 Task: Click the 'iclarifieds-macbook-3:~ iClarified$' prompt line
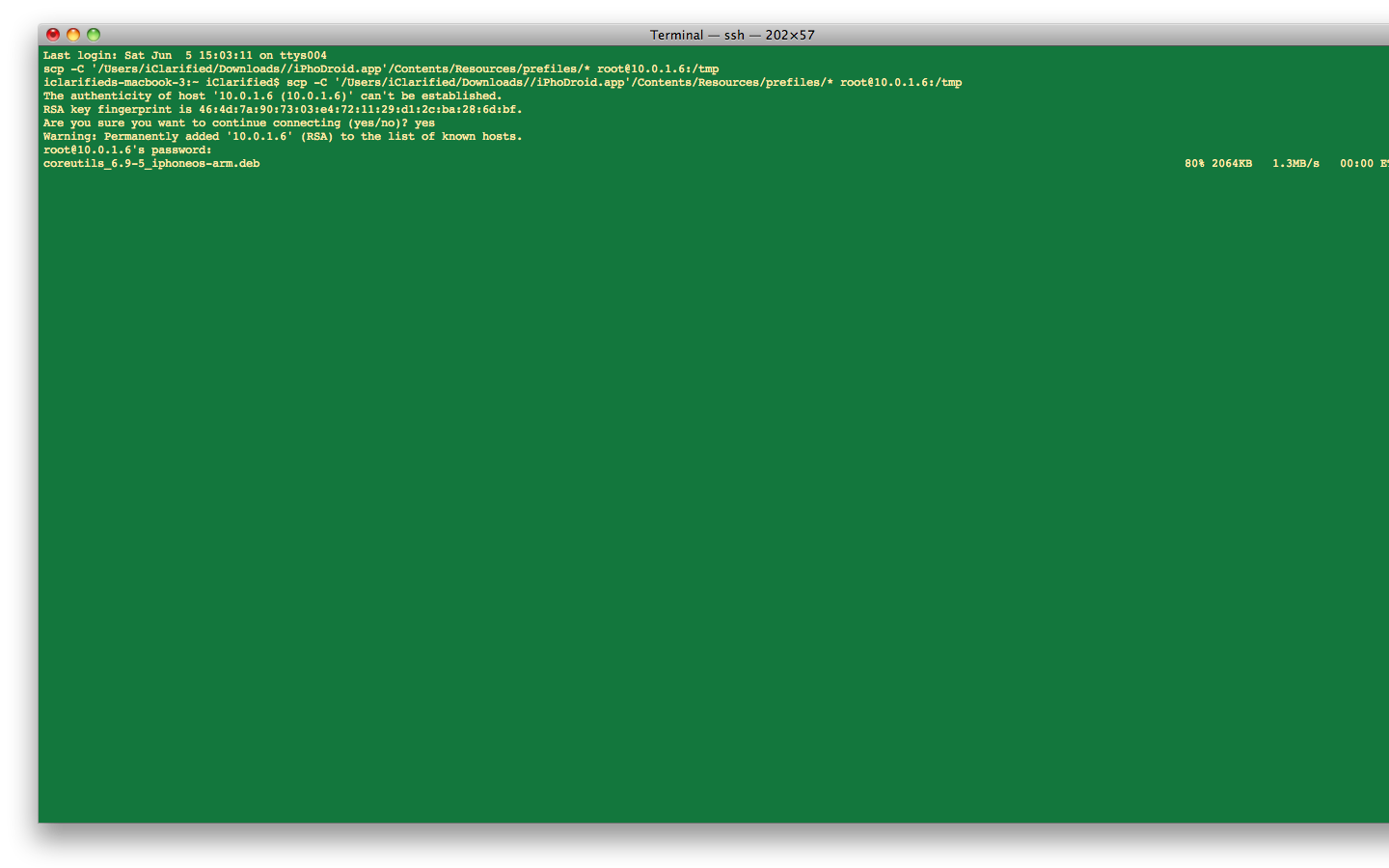[x=503, y=83]
